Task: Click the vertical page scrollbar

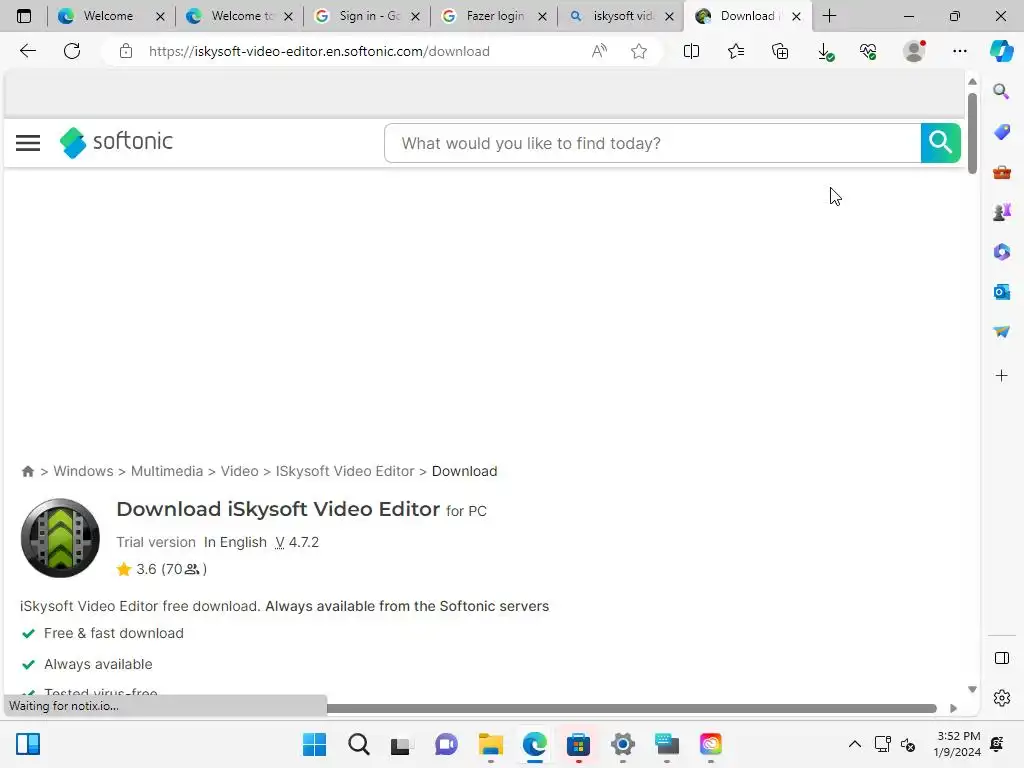Action: click(x=972, y=133)
